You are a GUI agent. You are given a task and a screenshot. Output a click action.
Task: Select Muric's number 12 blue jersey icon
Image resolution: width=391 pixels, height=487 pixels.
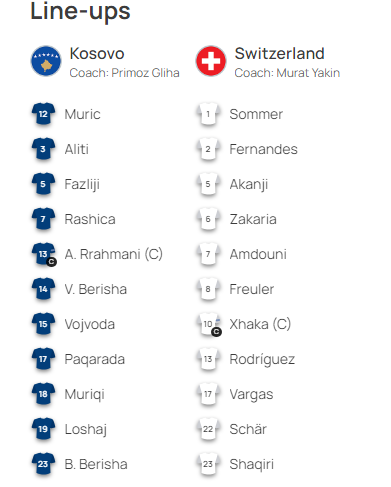[x=43, y=114]
